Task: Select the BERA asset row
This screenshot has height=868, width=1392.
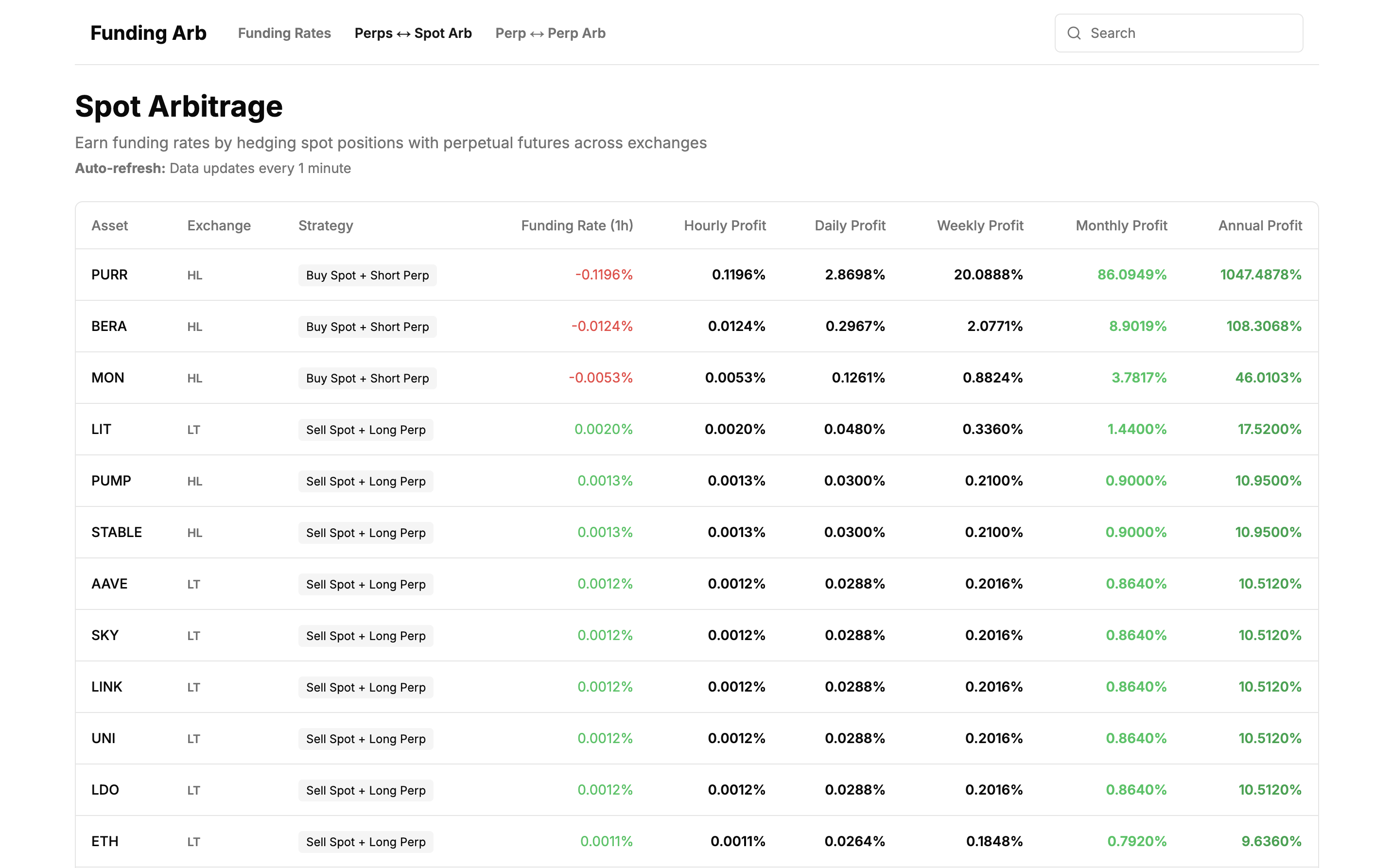Action: [108, 326]
